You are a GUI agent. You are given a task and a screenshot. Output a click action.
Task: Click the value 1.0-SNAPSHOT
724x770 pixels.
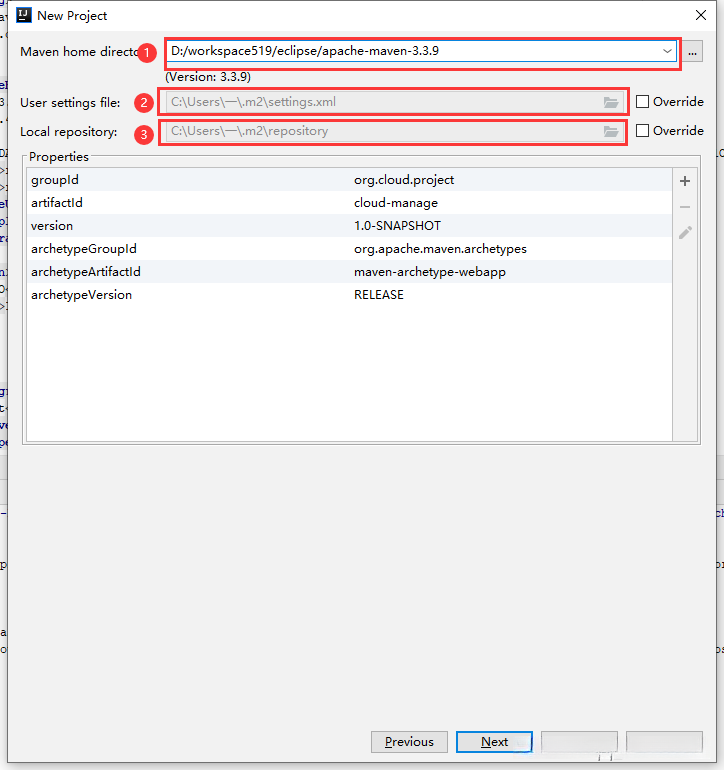pos(397,226)
